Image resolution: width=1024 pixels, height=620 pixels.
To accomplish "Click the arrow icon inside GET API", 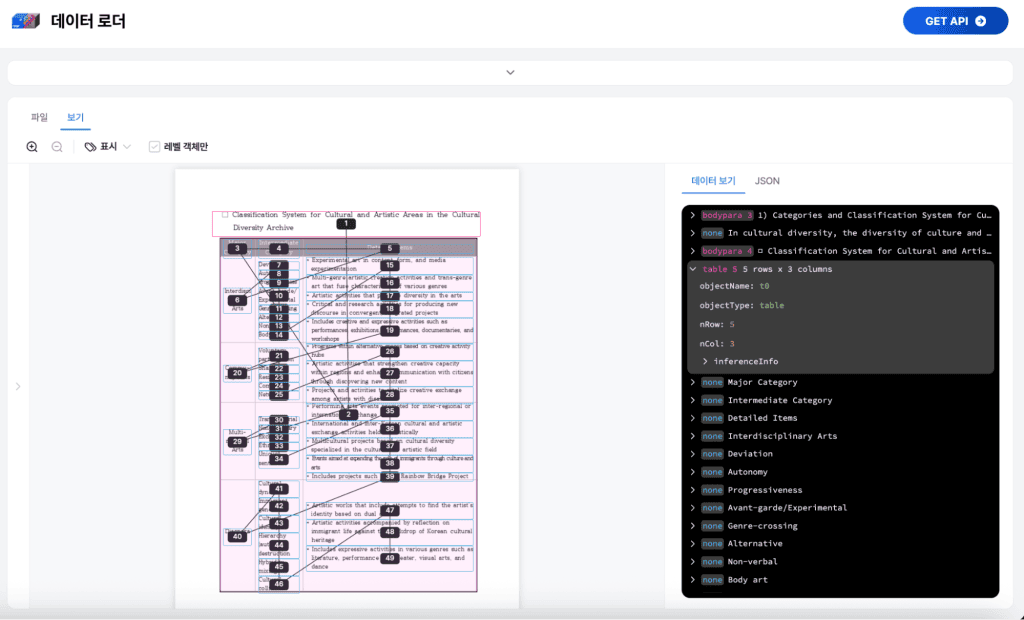I will 980,21.
